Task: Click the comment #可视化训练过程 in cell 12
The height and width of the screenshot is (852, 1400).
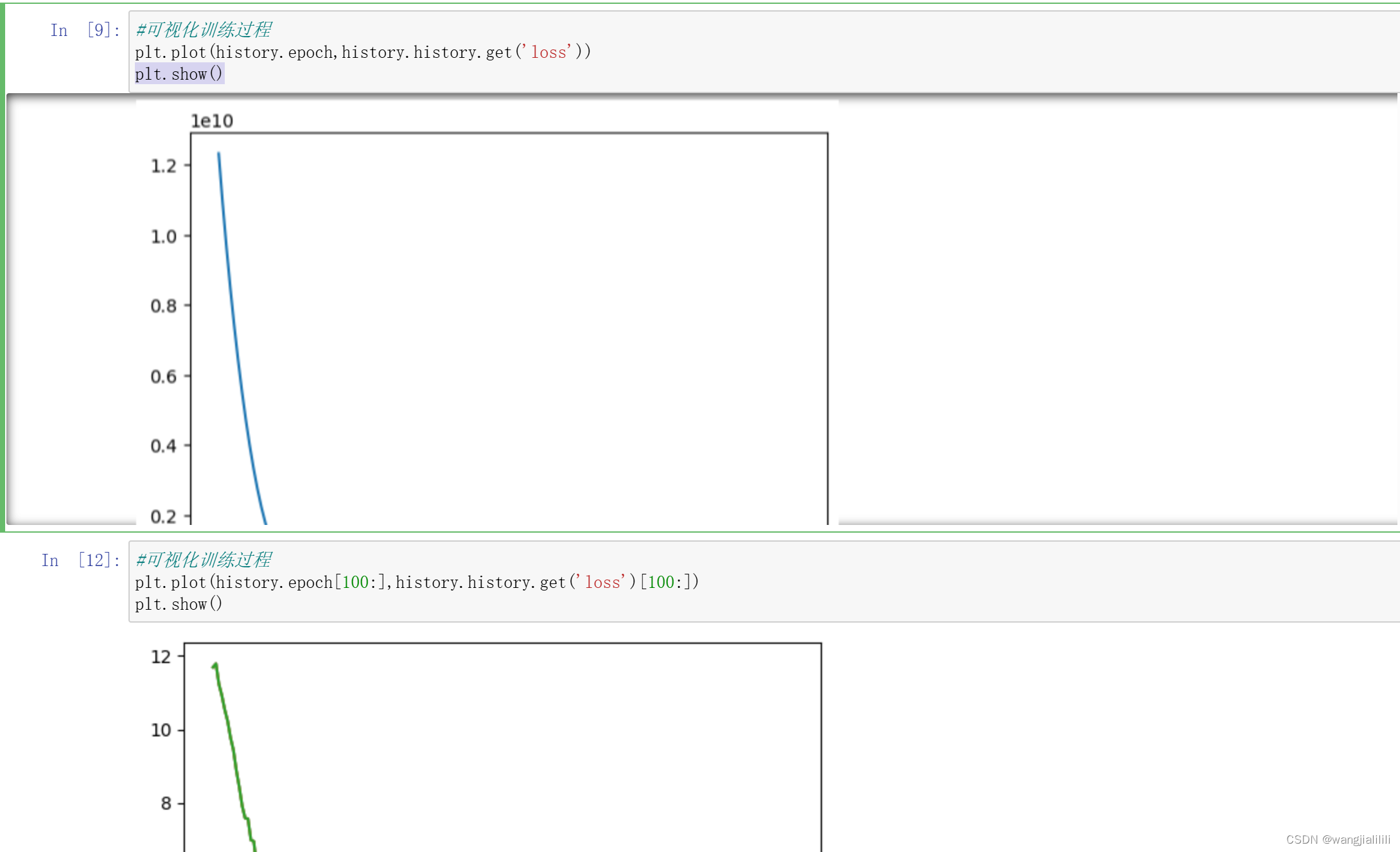Action: (204, 560)
